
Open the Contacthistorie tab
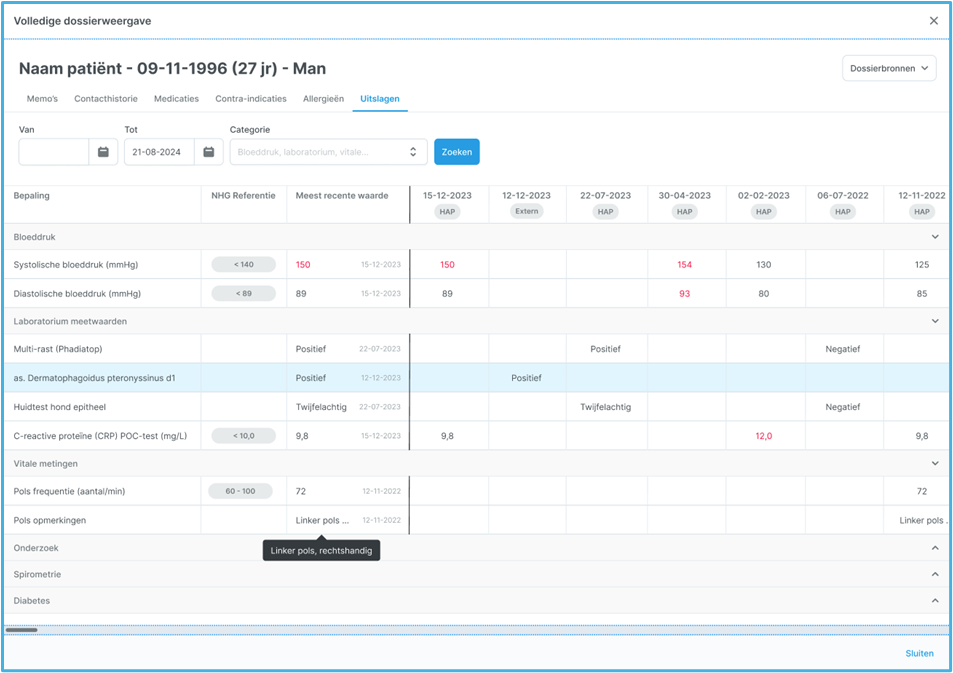(x=106, y=99)
